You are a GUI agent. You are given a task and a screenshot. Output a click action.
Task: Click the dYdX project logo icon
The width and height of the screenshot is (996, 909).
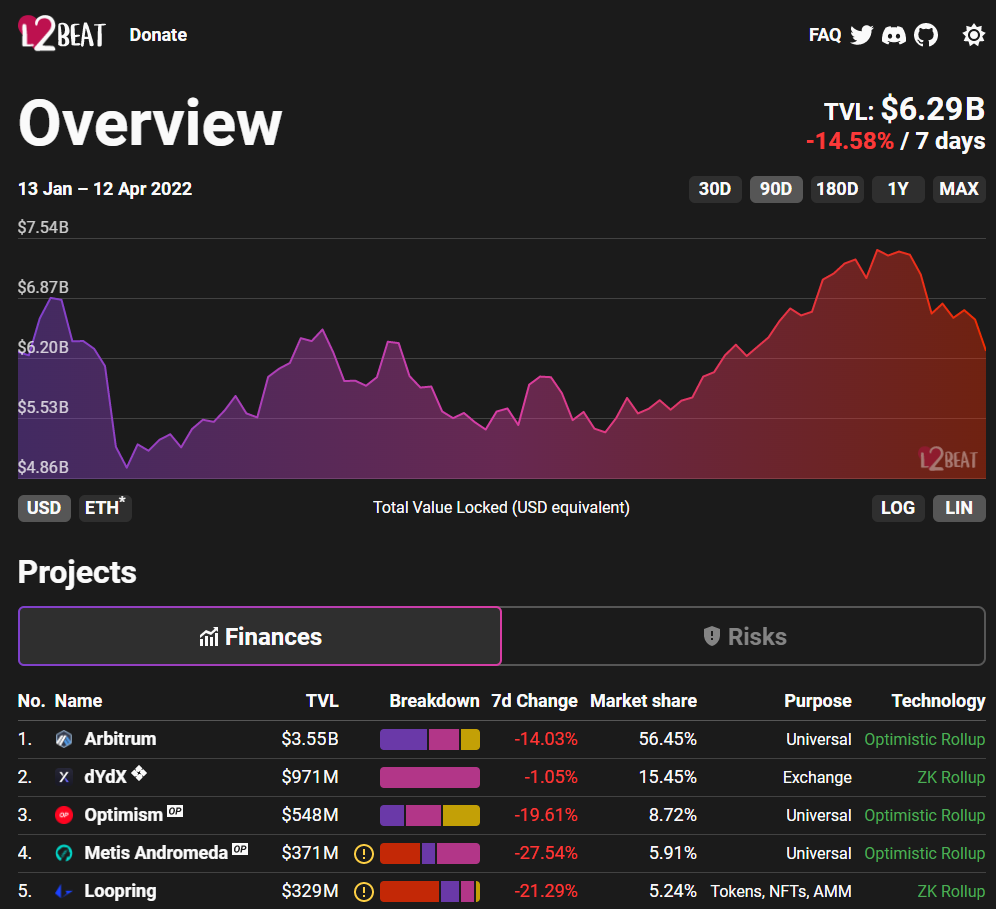click(64, 777)
